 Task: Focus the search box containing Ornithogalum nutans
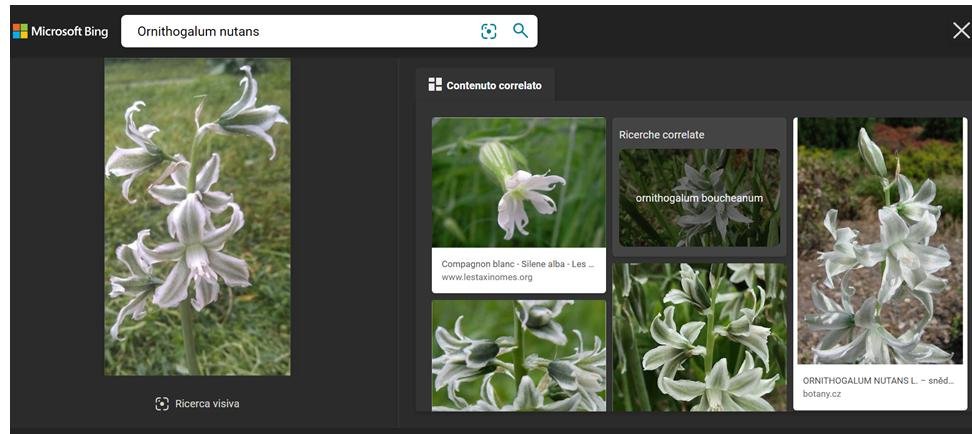pyautogui.click(x=300, y=31)
